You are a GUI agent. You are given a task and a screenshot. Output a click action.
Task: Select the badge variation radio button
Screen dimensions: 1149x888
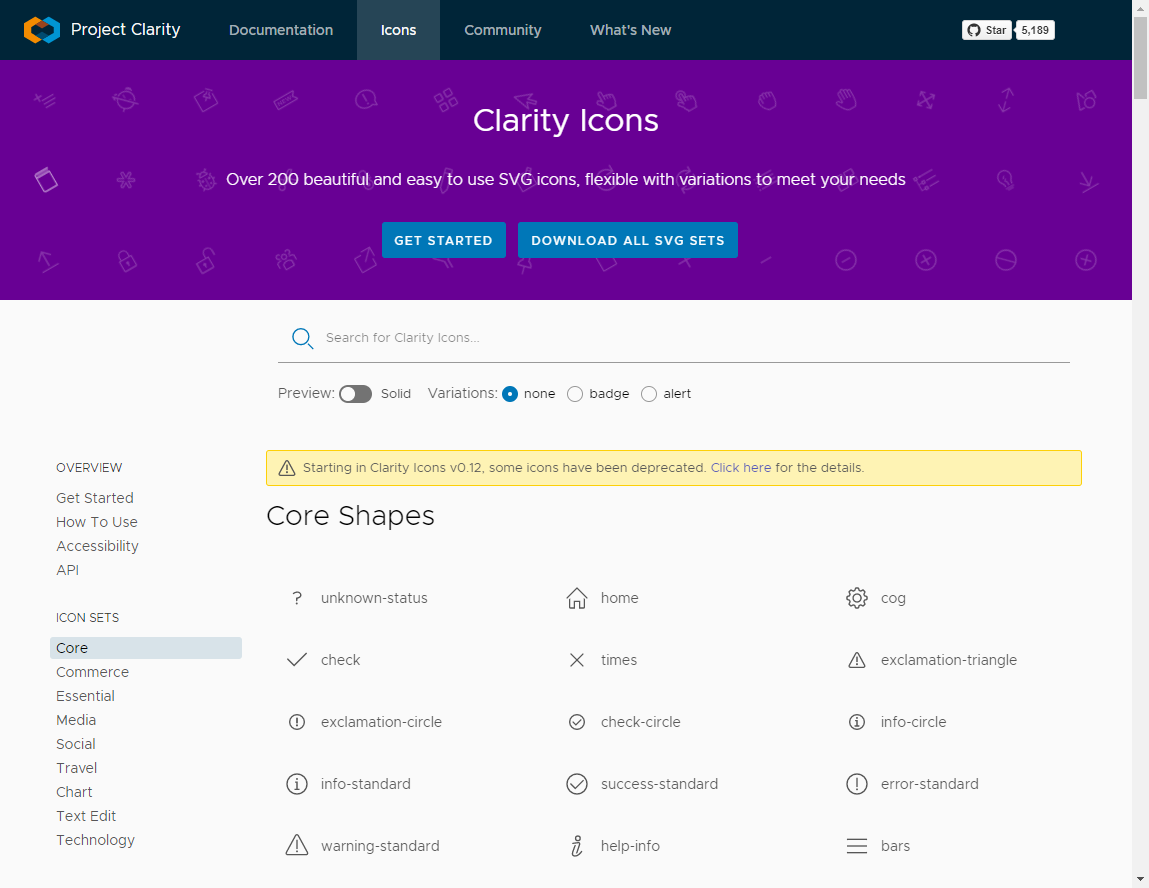575,394
